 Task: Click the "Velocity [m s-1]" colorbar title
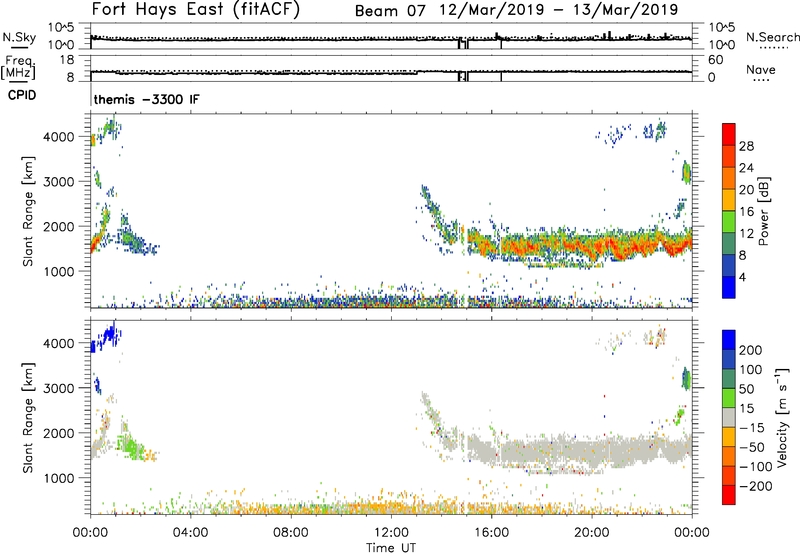[x=782, y=417]
